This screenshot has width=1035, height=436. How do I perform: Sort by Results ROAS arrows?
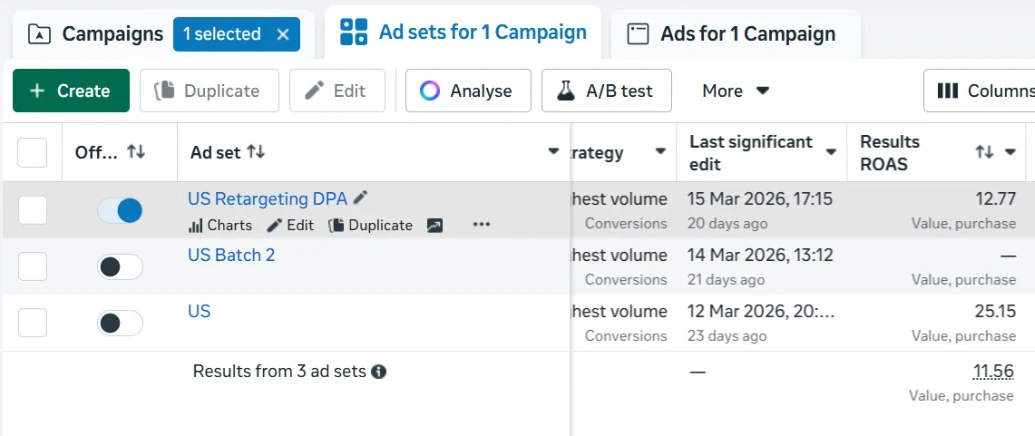tap(984, 152)
